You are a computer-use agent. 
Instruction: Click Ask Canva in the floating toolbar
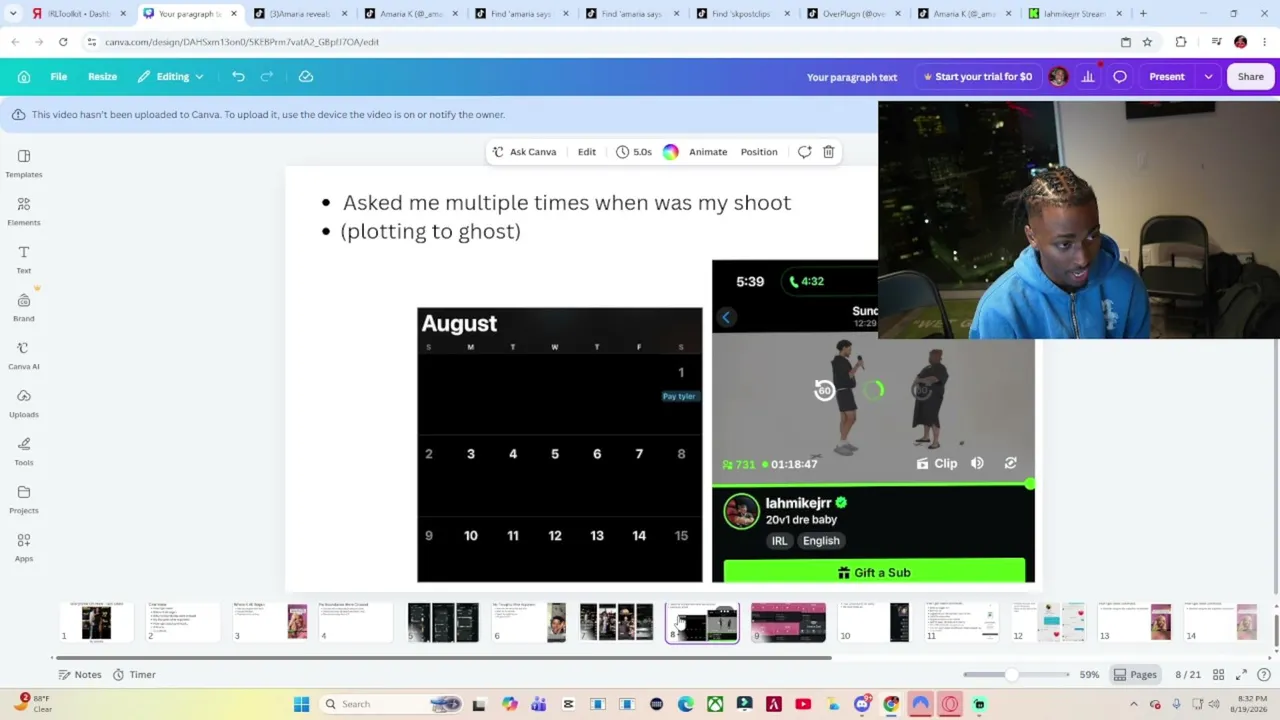524,152
